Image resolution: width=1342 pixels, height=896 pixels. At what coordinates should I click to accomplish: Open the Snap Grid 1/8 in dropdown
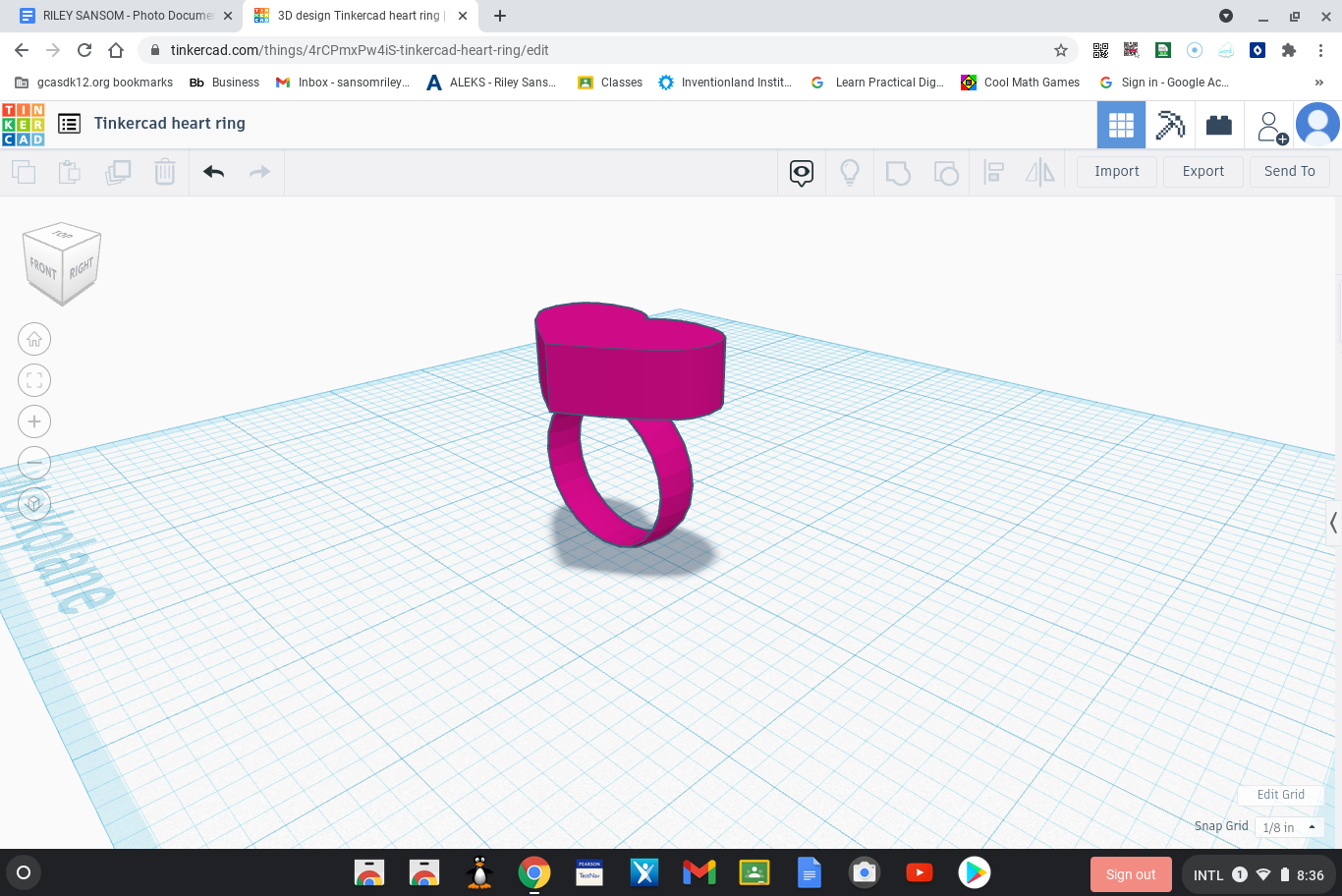pos(1288,826)
